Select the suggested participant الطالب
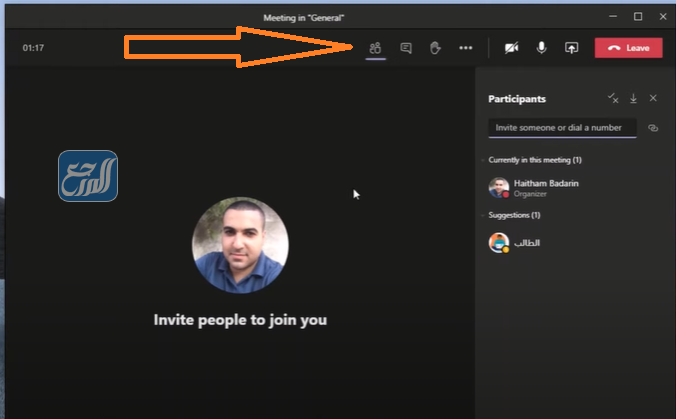676x419 pixels. (527, 243)
